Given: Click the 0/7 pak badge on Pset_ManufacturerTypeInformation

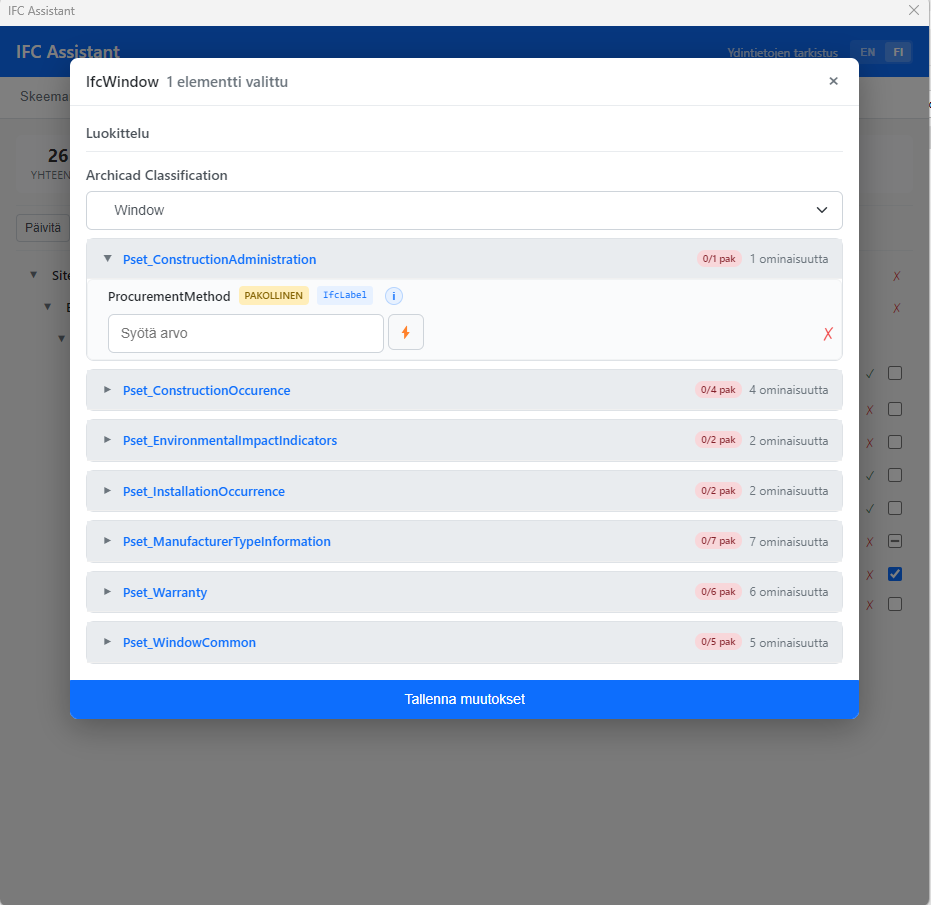Looking at the screenshot, I should (718, 541).
